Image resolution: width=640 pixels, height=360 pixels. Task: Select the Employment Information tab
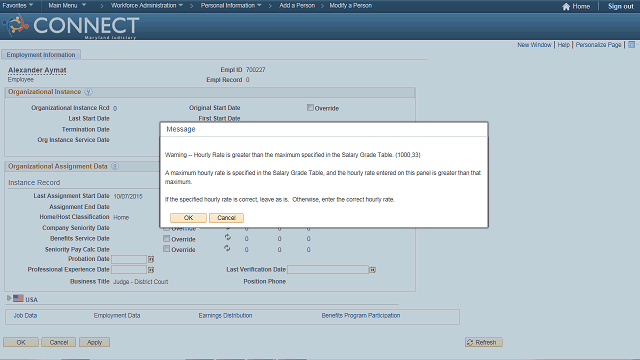(41, 55)
